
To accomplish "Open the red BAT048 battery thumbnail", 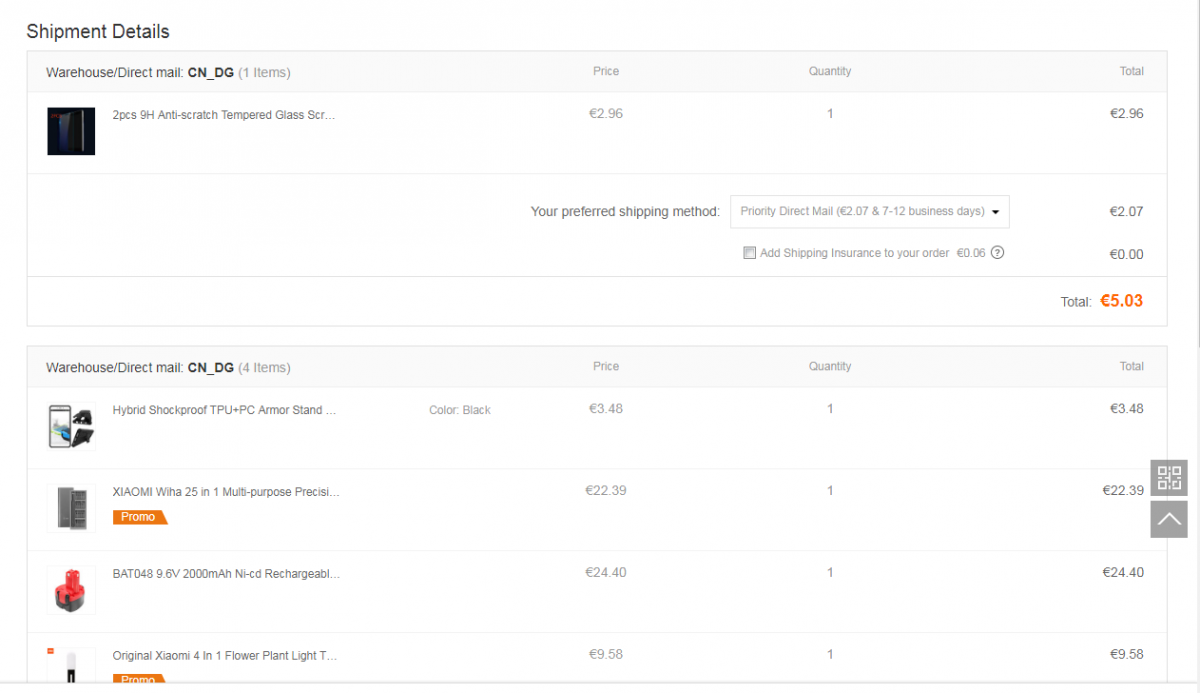I will [71, 590].
